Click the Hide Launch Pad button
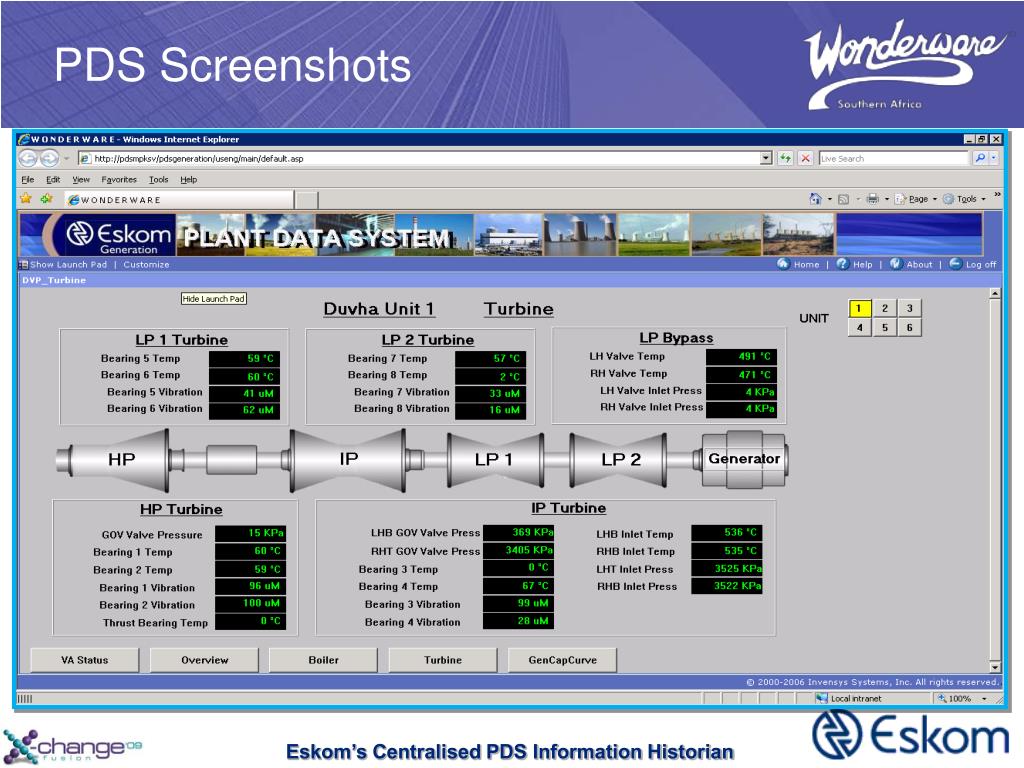The height and width of the screenshot is (768, 1024). (x=214, y=298)
